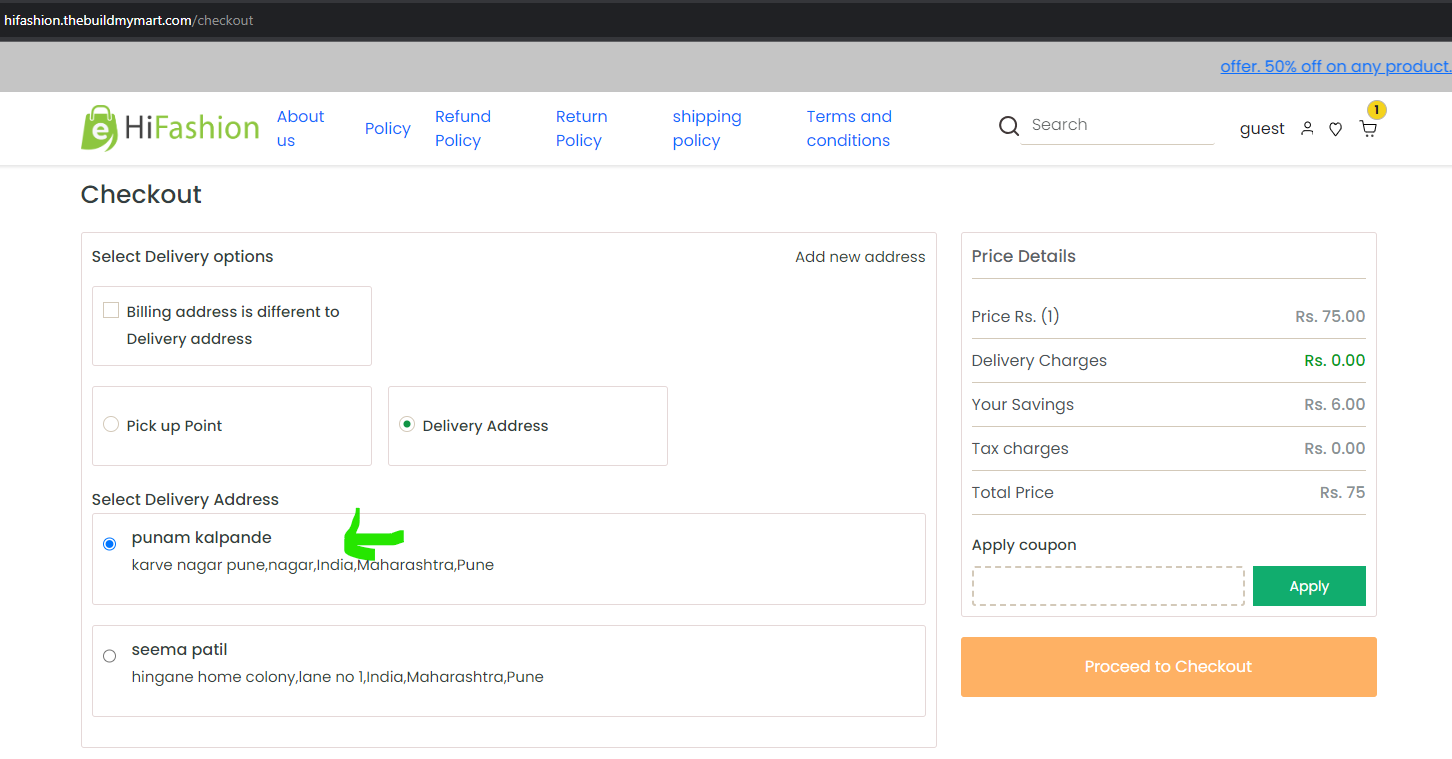Click the HiFashion logo
The height and width of the screenshot is (759, 1452).
170,128
